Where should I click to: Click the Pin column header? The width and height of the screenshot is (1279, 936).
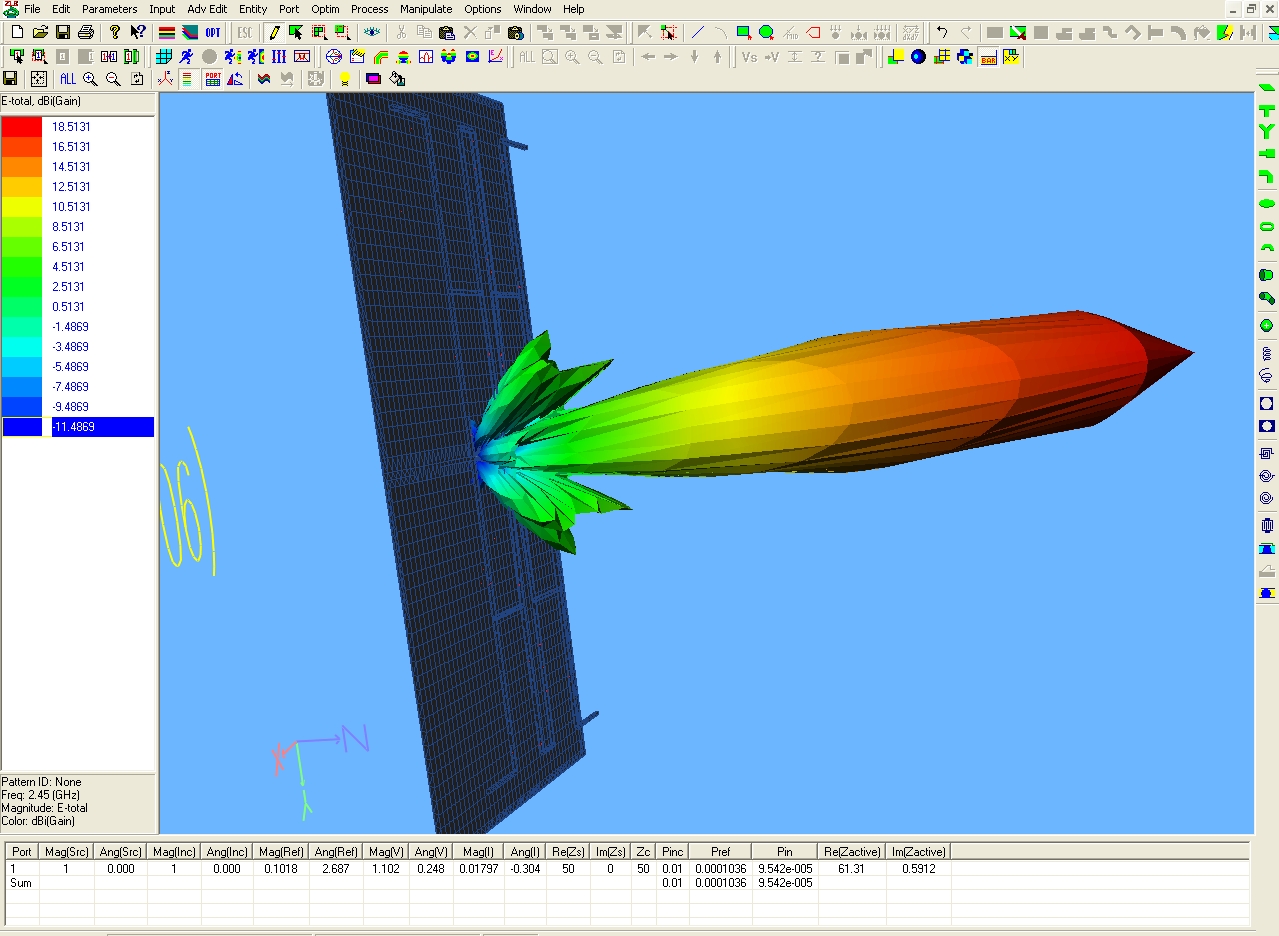click(784, 852)
